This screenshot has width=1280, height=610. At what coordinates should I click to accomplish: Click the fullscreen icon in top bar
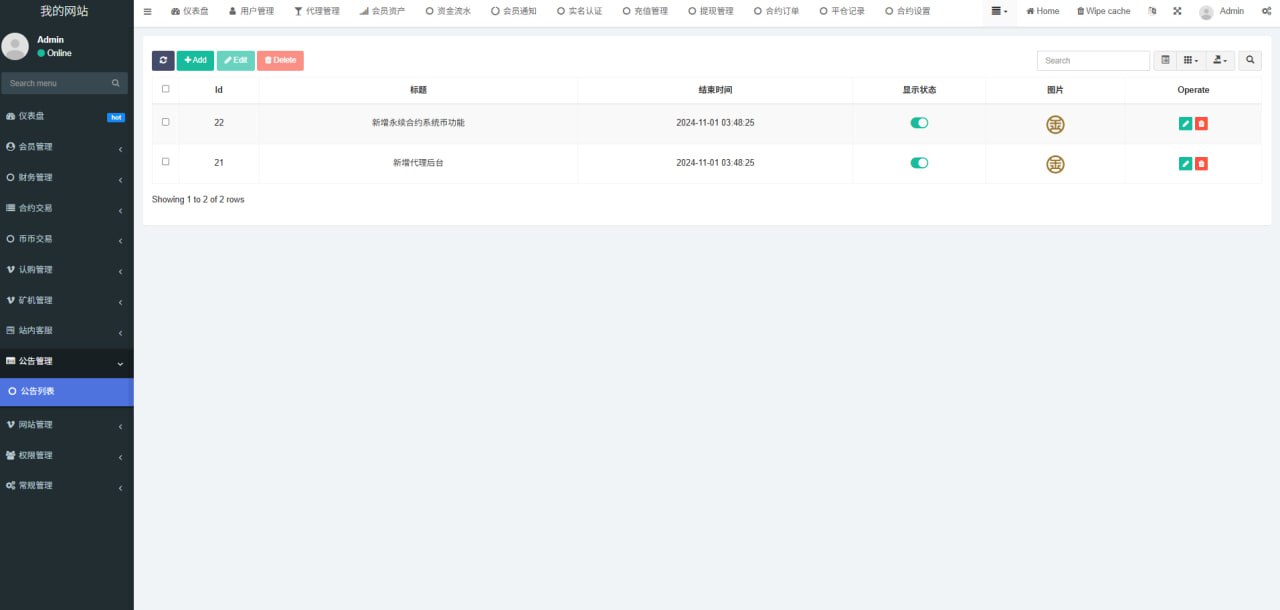click(x=1176, y=11)
